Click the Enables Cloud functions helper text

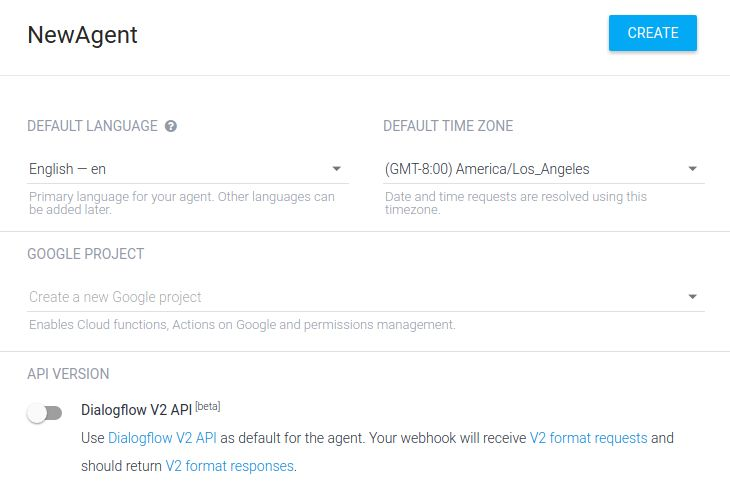pyautogui.click(x=242, y=325)
